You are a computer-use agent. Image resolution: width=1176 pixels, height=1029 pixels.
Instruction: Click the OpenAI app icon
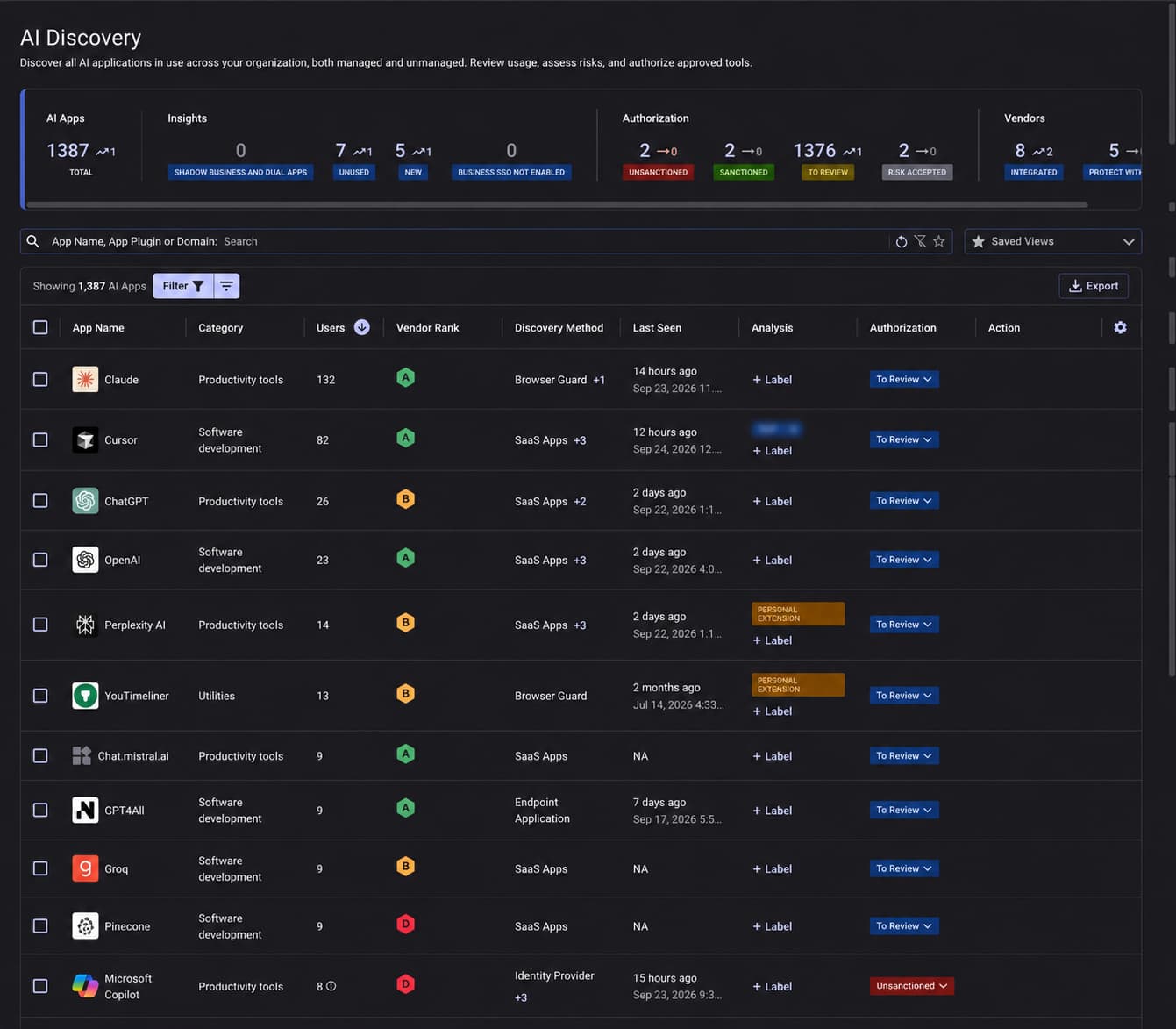point(85,560)
